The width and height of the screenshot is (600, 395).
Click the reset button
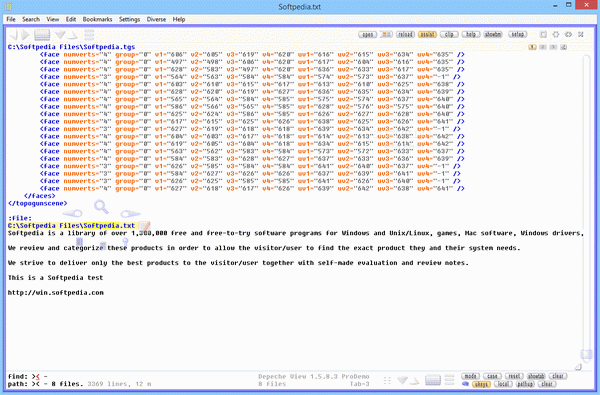click(x=514, y=376)
